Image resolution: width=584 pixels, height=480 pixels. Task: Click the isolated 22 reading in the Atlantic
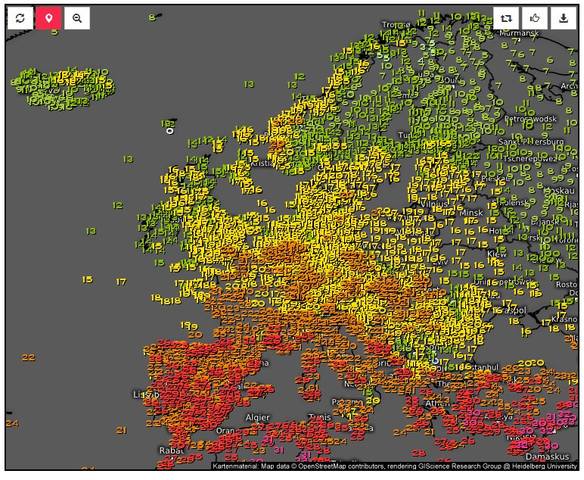tap(28, 357)
